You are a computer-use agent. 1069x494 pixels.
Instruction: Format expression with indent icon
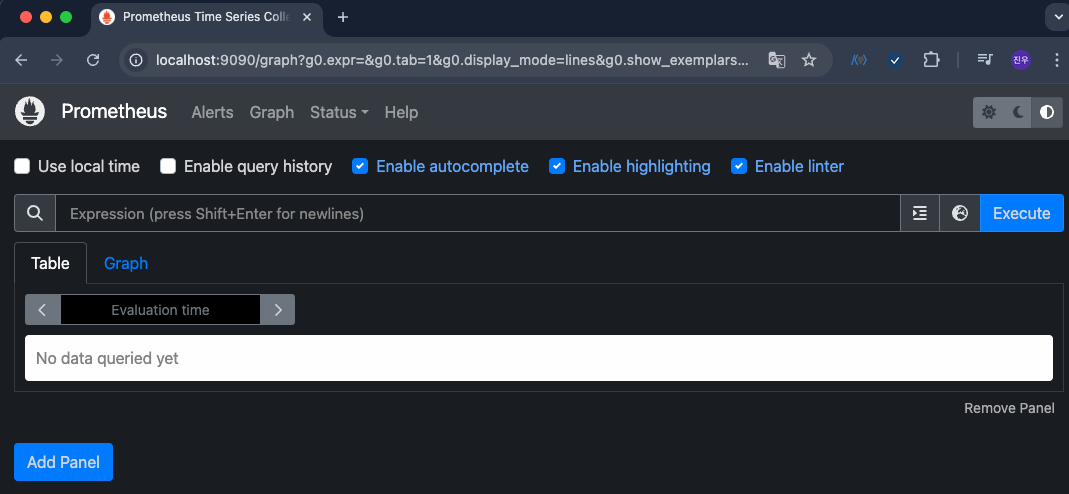pyautogui.click(x=920, y=213)
